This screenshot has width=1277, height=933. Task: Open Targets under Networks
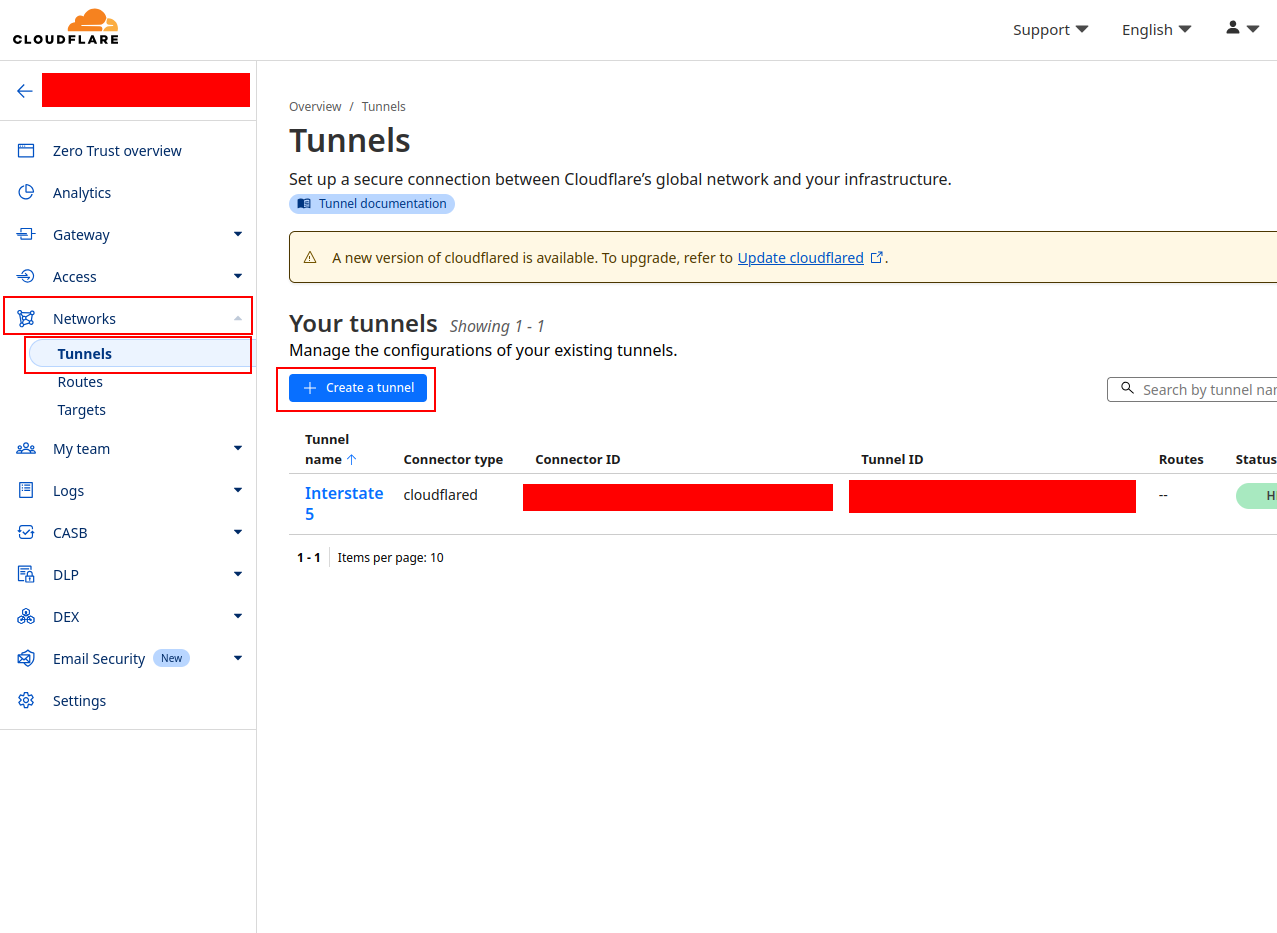pos(82,410)
